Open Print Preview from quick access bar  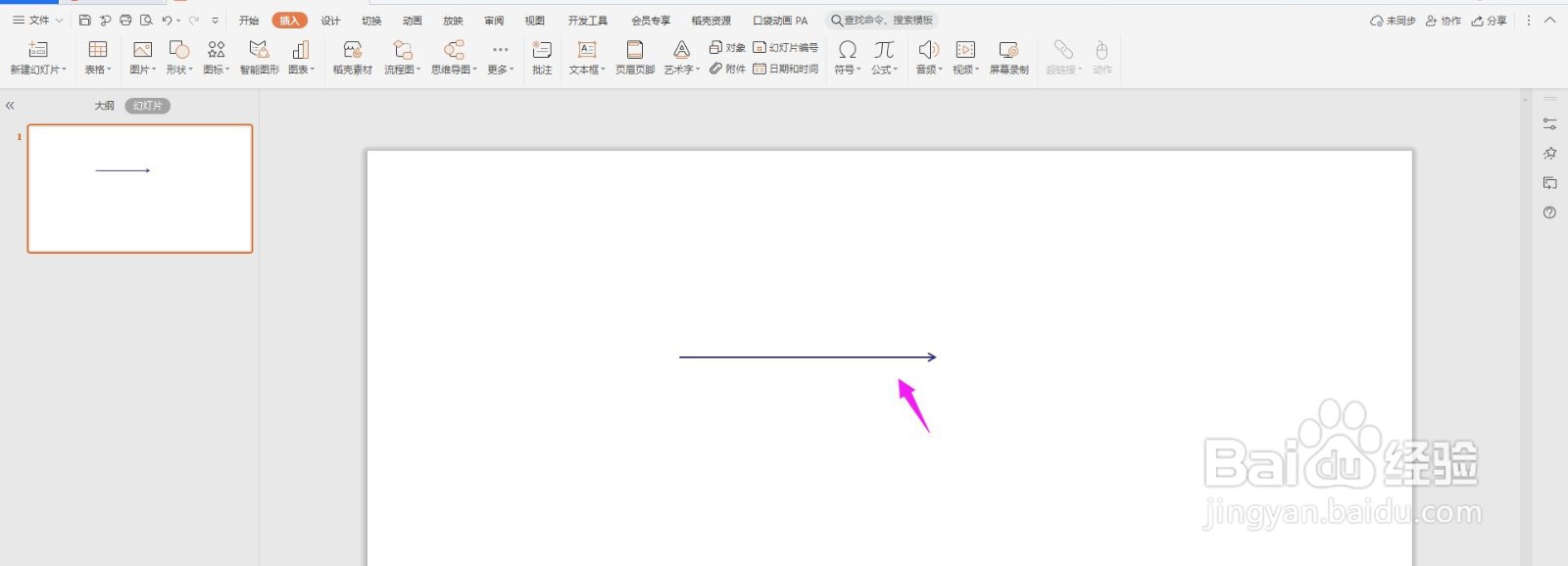146,21
